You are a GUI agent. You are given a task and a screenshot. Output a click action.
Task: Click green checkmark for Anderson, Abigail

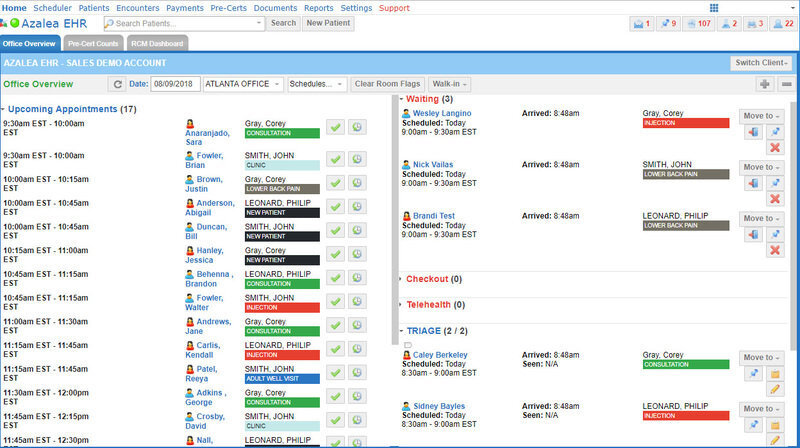(335, 206)
